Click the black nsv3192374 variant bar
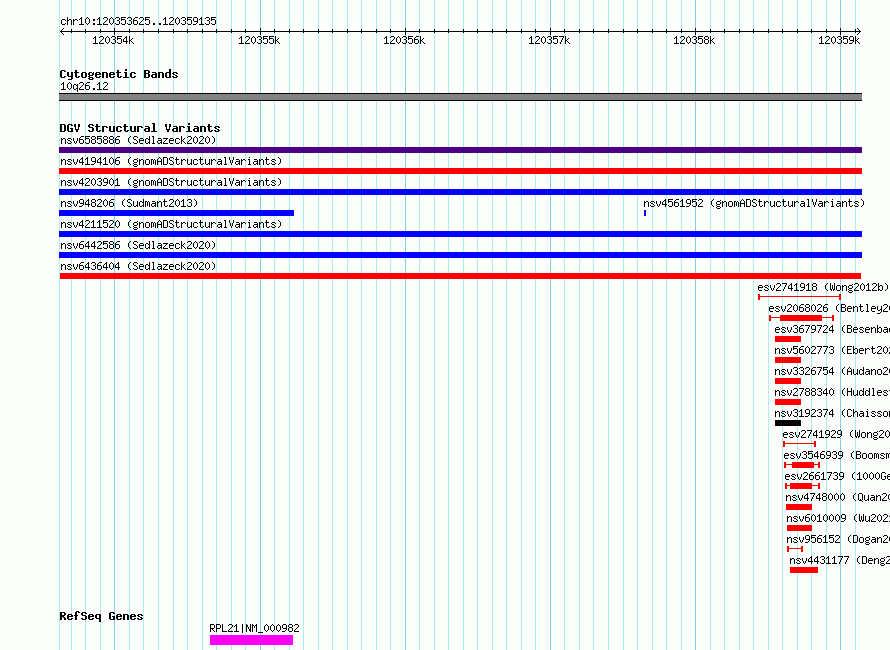Viewport: 890px width, 650px height. coord(788,423)
